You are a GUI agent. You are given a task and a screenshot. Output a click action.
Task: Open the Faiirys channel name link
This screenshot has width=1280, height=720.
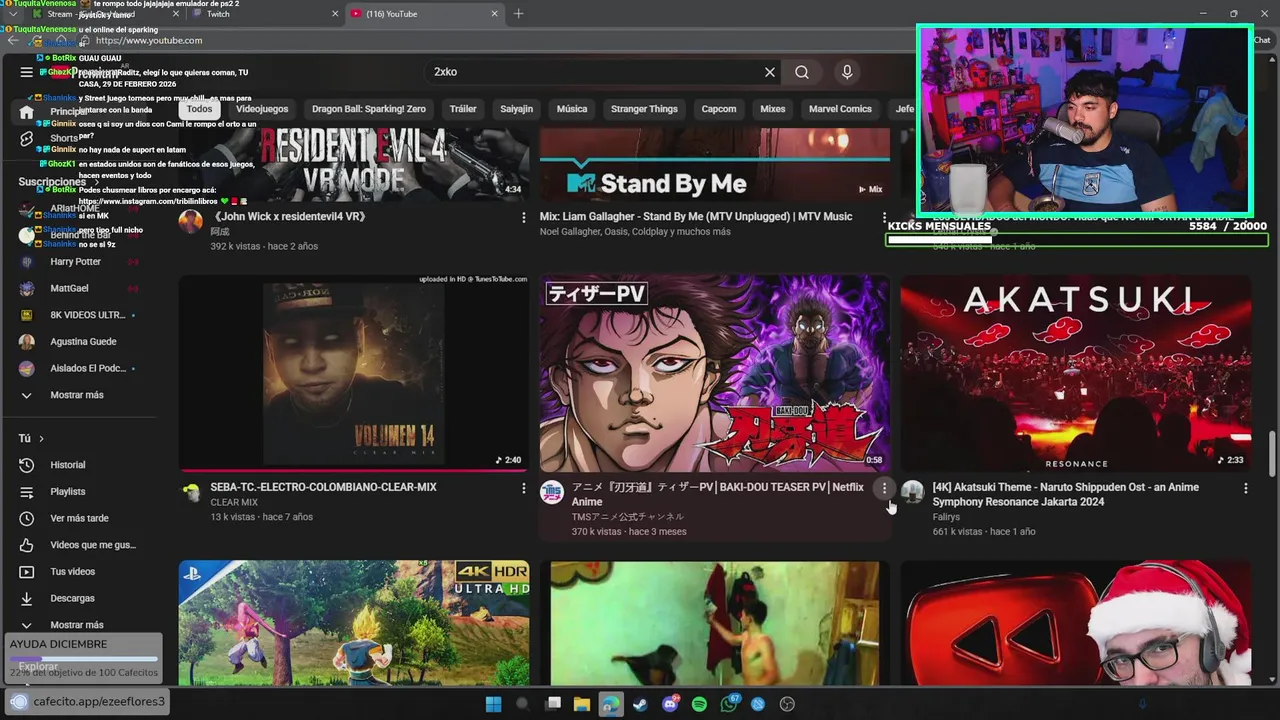pyautogui.click(x=946, y=517)
